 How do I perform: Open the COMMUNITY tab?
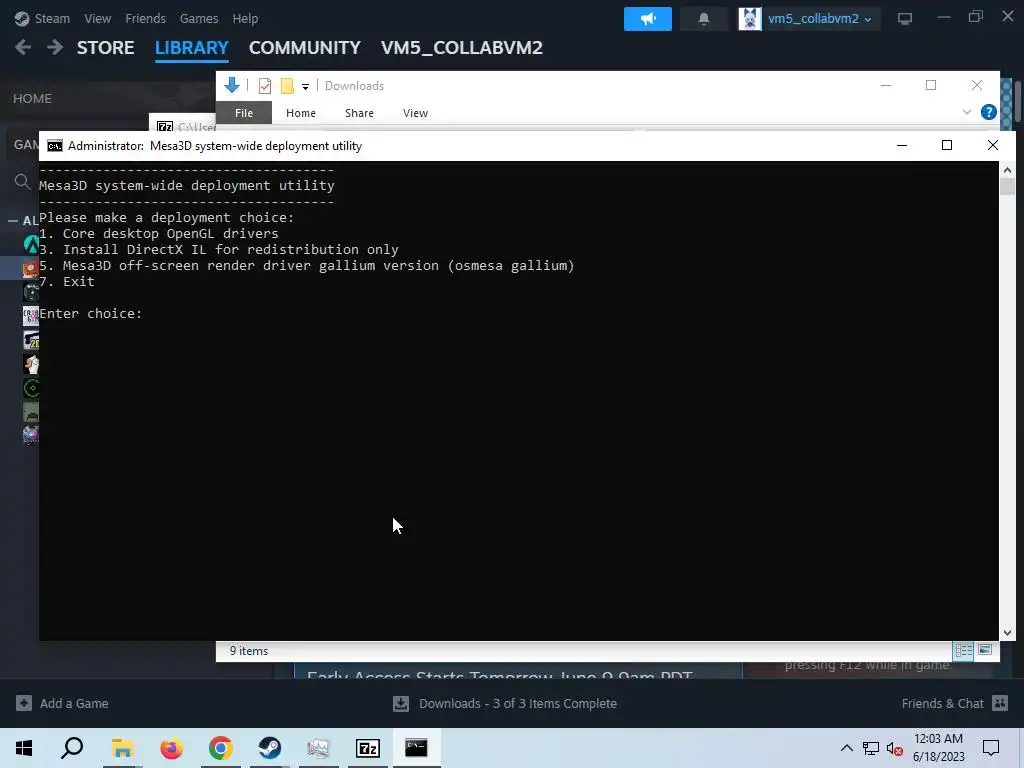click(304, 48)
